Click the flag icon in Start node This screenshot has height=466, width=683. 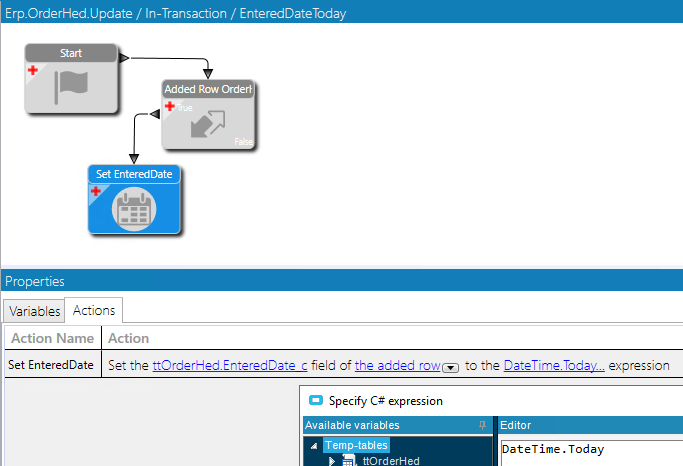coord(71,87)
